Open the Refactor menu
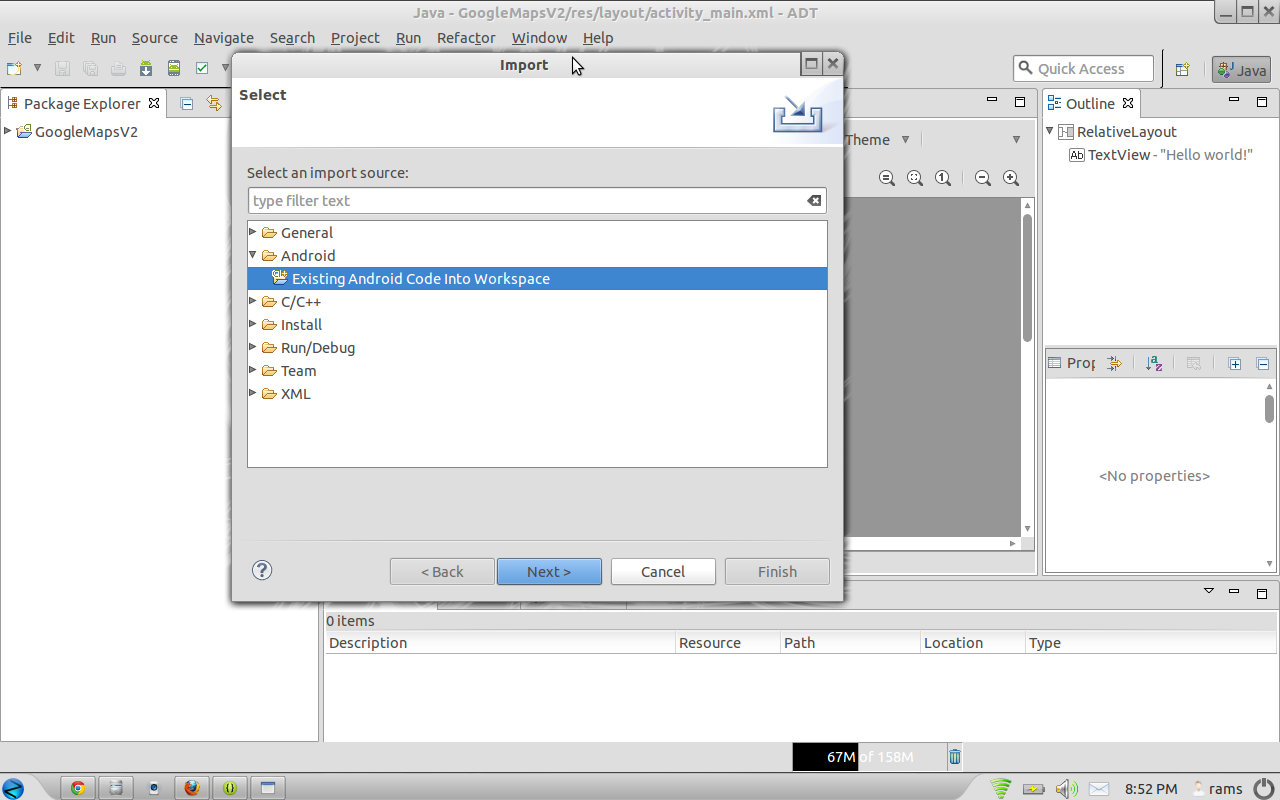This screenshot has height=800, width=1280. point(465,38)
